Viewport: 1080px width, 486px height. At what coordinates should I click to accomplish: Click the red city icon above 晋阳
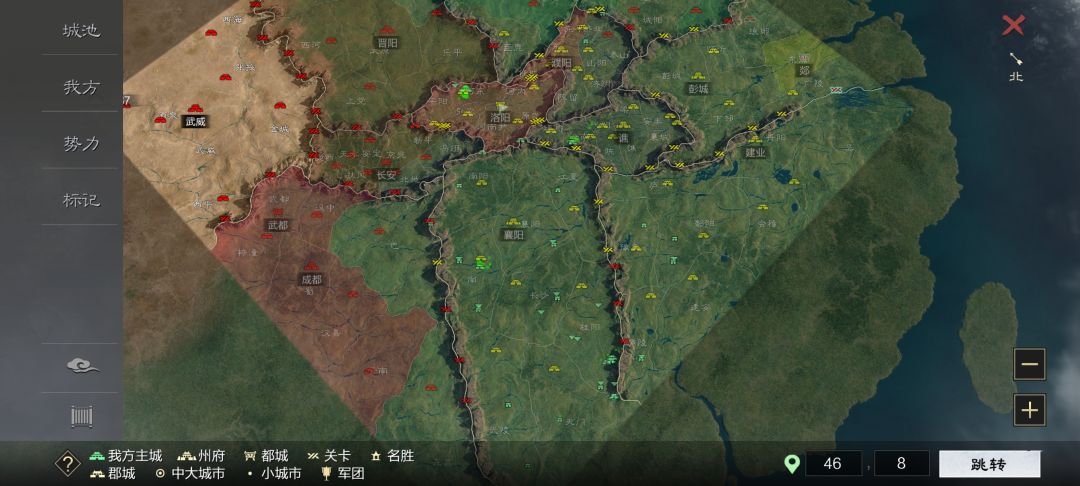pyautogui.click(x=387, y=30)
